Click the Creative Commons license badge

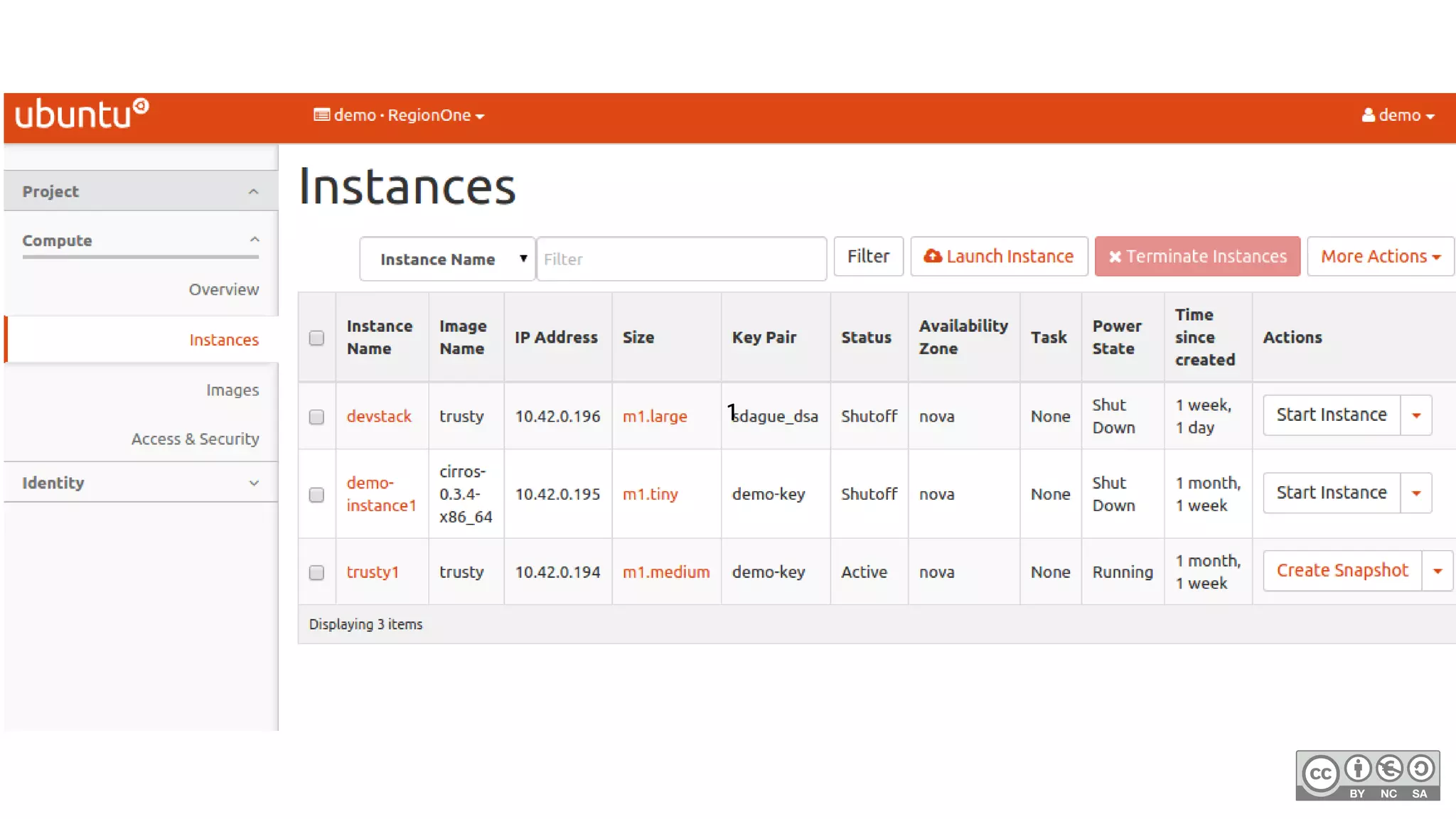1367,776
